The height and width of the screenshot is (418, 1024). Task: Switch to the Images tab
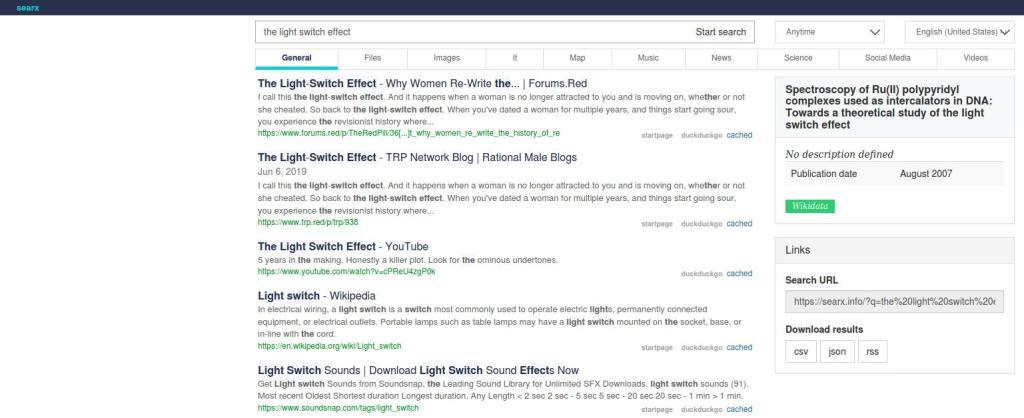coord(447,58)
